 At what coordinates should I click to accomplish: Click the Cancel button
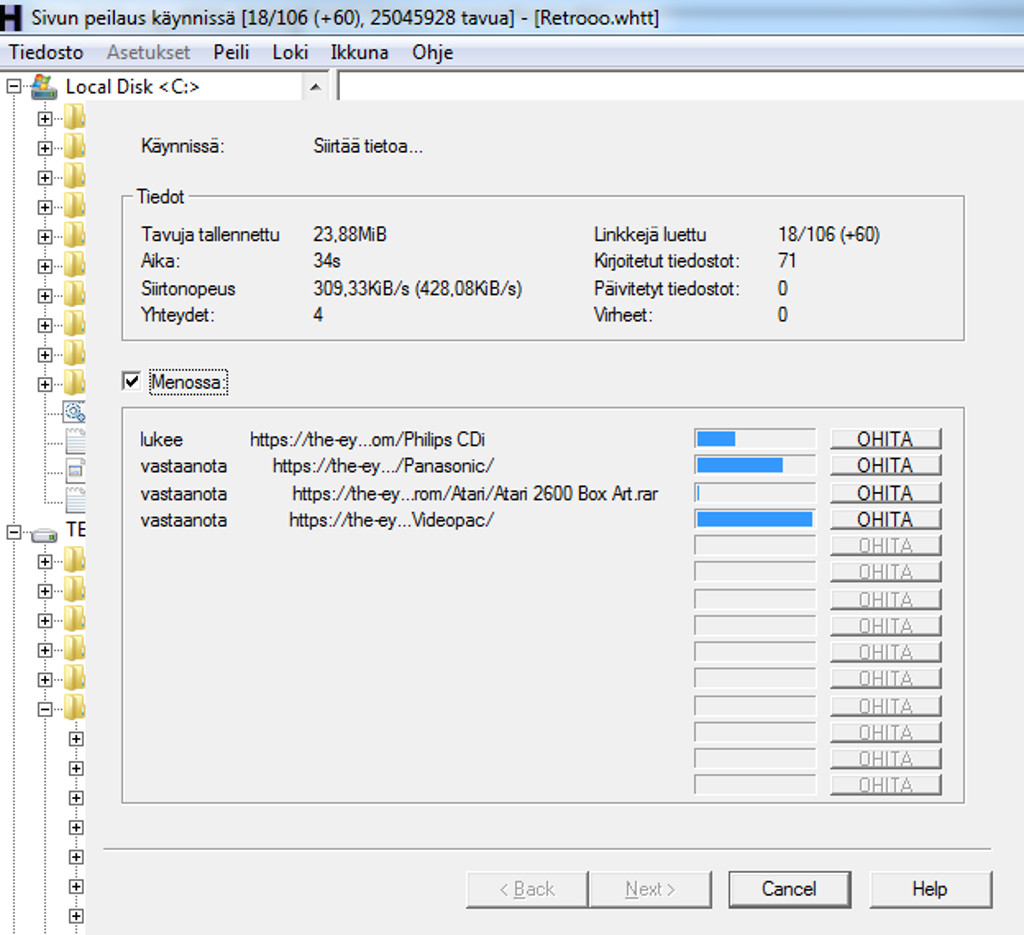click(x=790, y=889)
